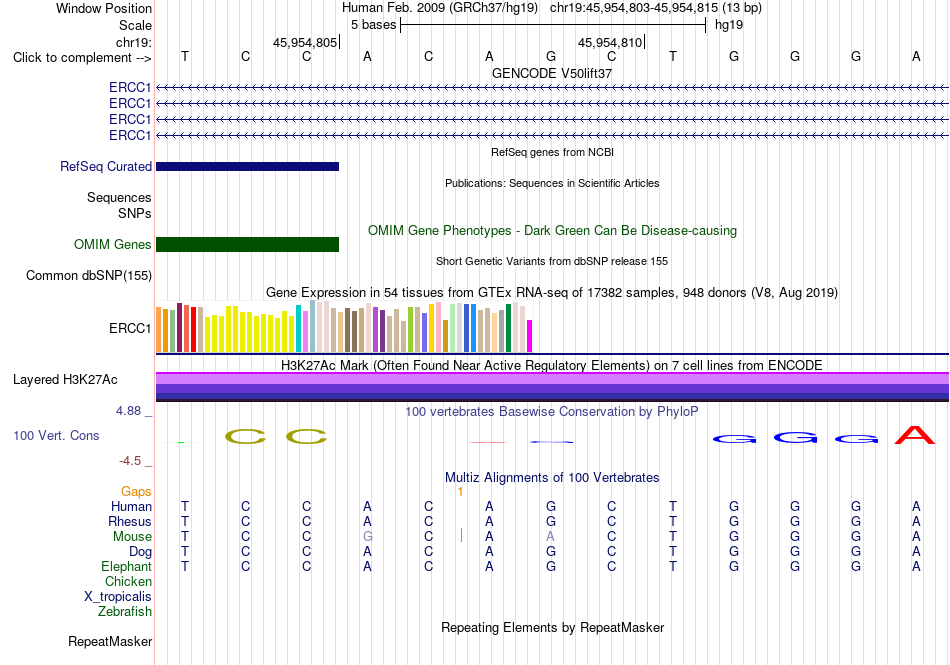Click the greyed 'G' mismatch in Mouse row

tap(367, 537)
